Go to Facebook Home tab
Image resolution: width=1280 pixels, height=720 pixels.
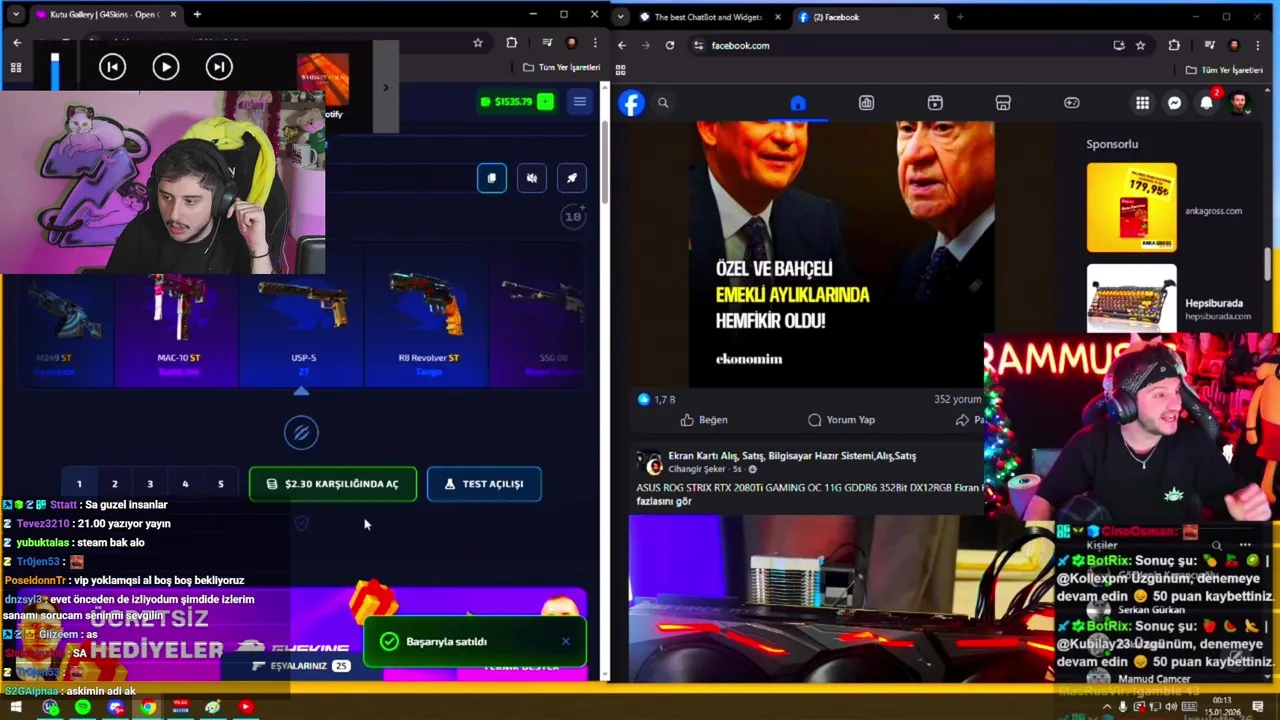[x=798, y=103]
